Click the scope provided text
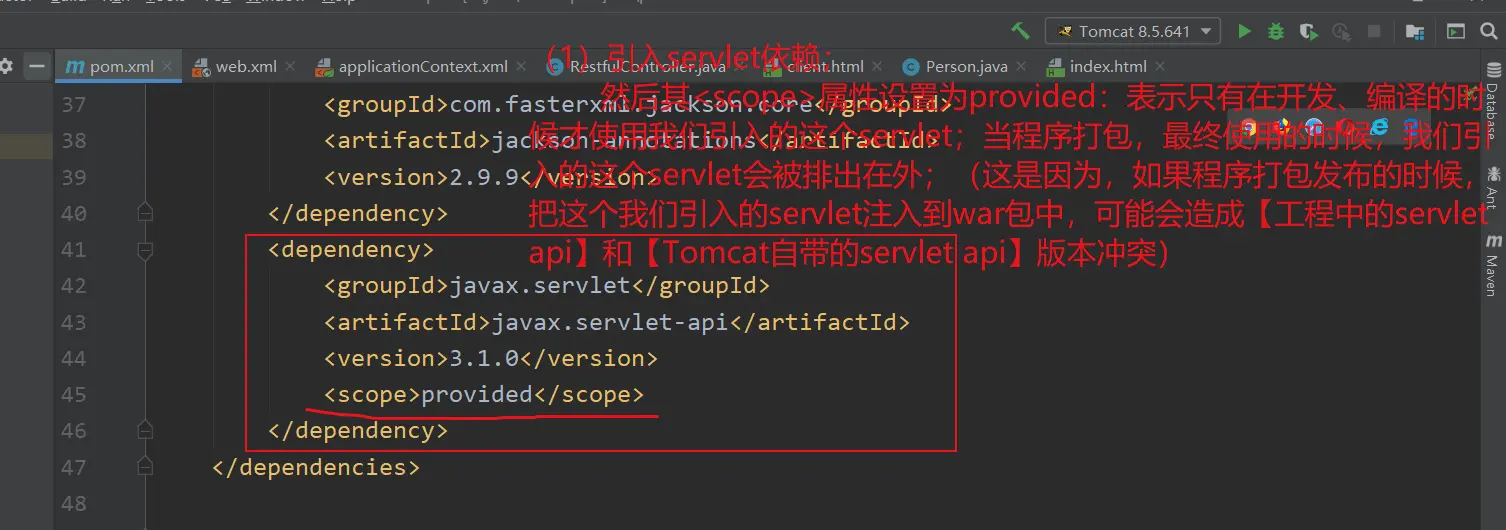This screenshot has height=530, width=1506. [477, 394]
